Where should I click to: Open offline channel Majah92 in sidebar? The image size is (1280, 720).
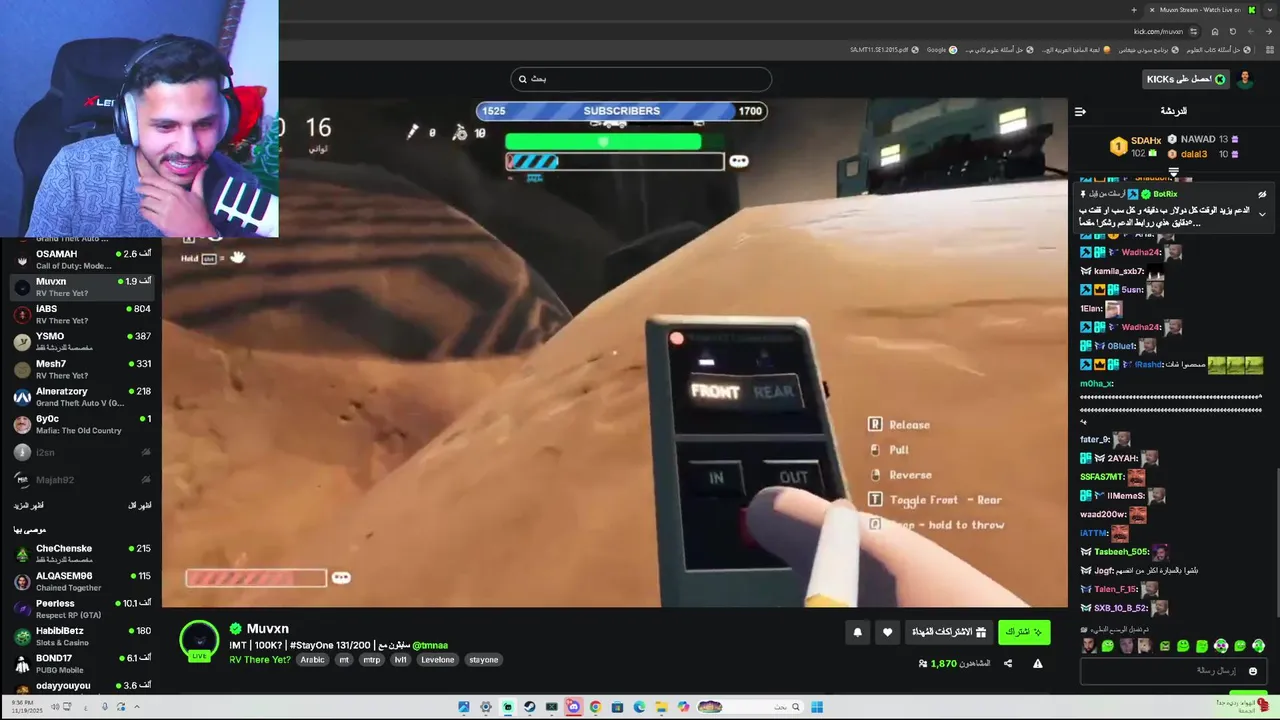[x=81, y=480]
